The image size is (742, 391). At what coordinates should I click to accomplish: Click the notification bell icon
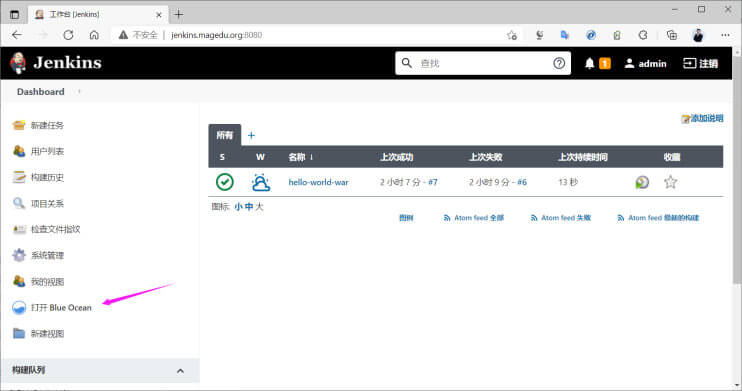coord(589,63)
